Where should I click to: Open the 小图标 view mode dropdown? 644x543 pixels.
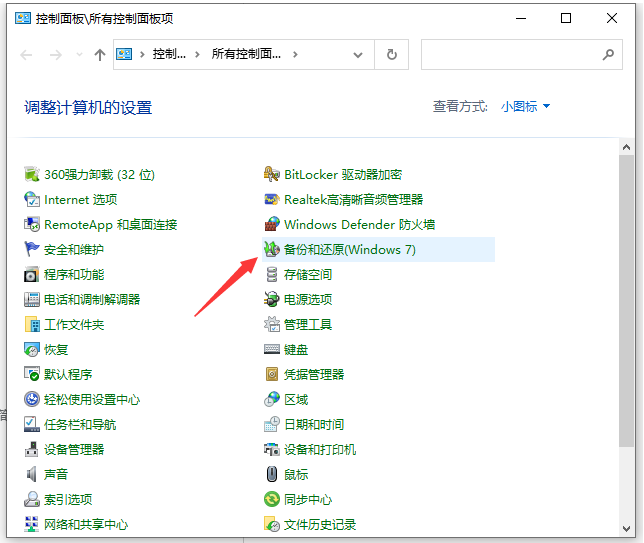pos(525,107)
